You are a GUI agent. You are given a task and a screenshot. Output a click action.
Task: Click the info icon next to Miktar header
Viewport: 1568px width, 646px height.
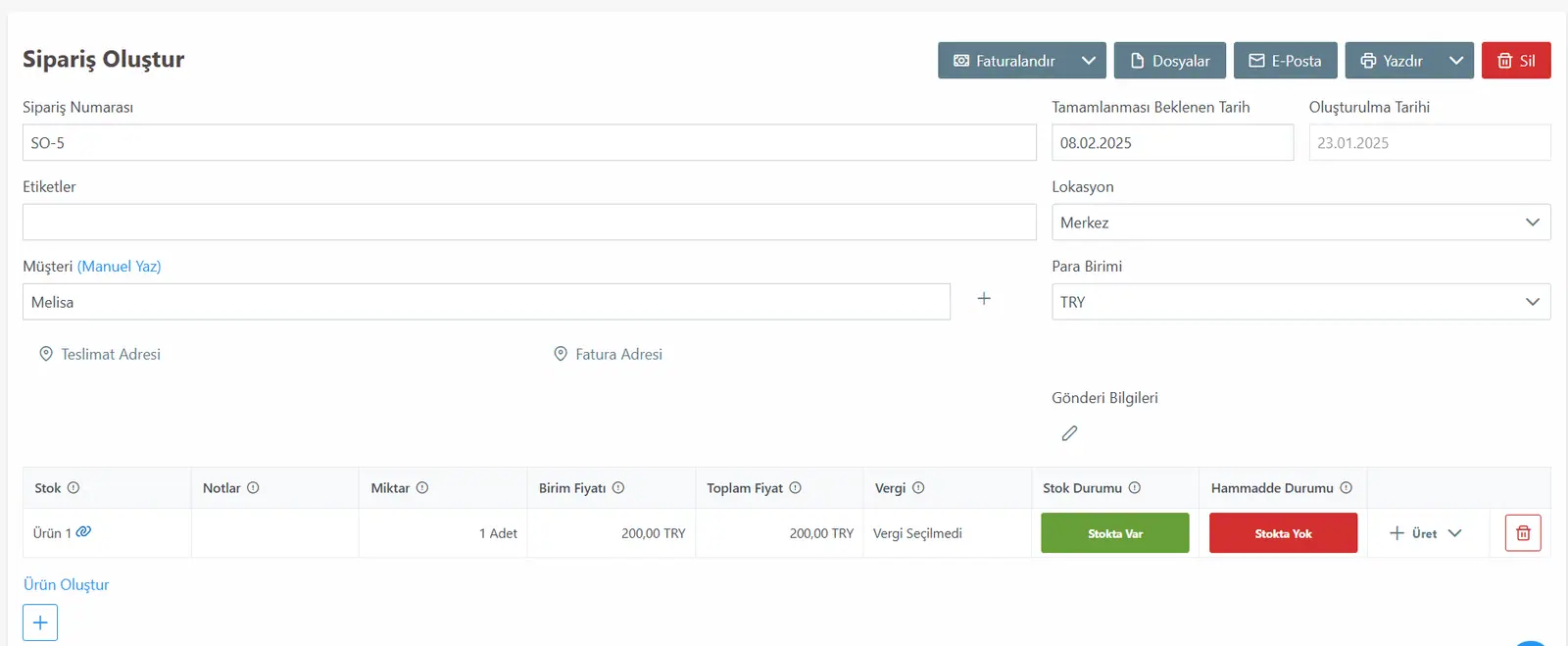422,487
